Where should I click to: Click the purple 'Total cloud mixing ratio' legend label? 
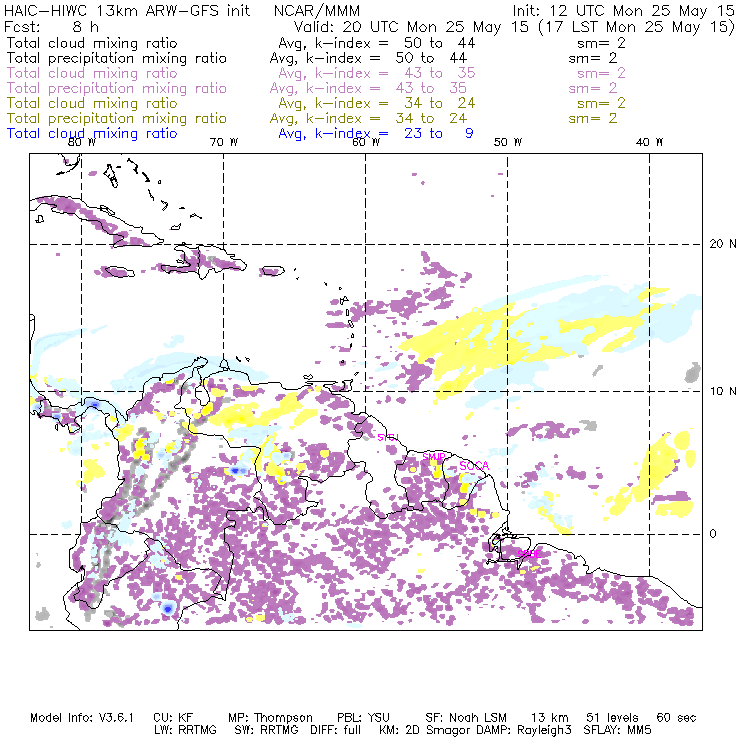(x=92, y=73)
